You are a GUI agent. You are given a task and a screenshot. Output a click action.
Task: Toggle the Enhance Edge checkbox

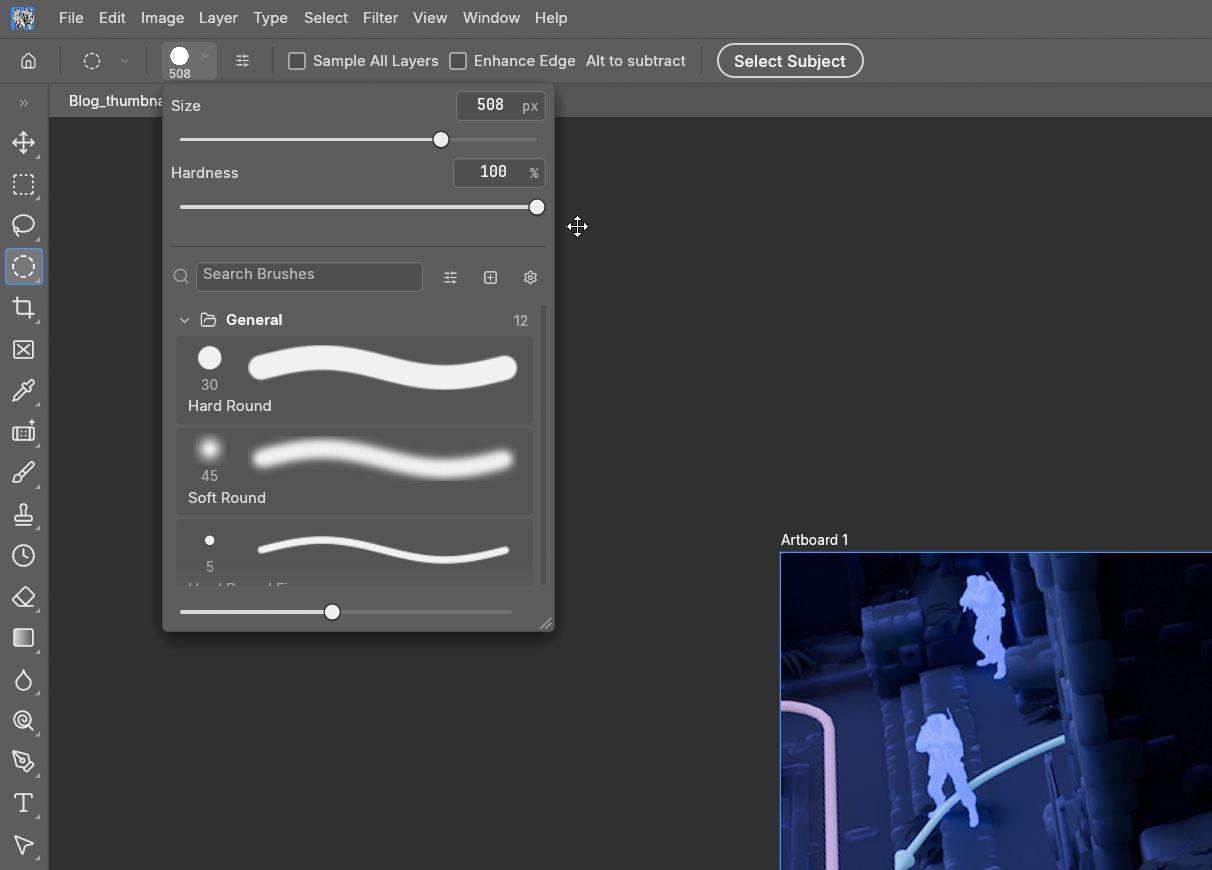click(458, 61)
